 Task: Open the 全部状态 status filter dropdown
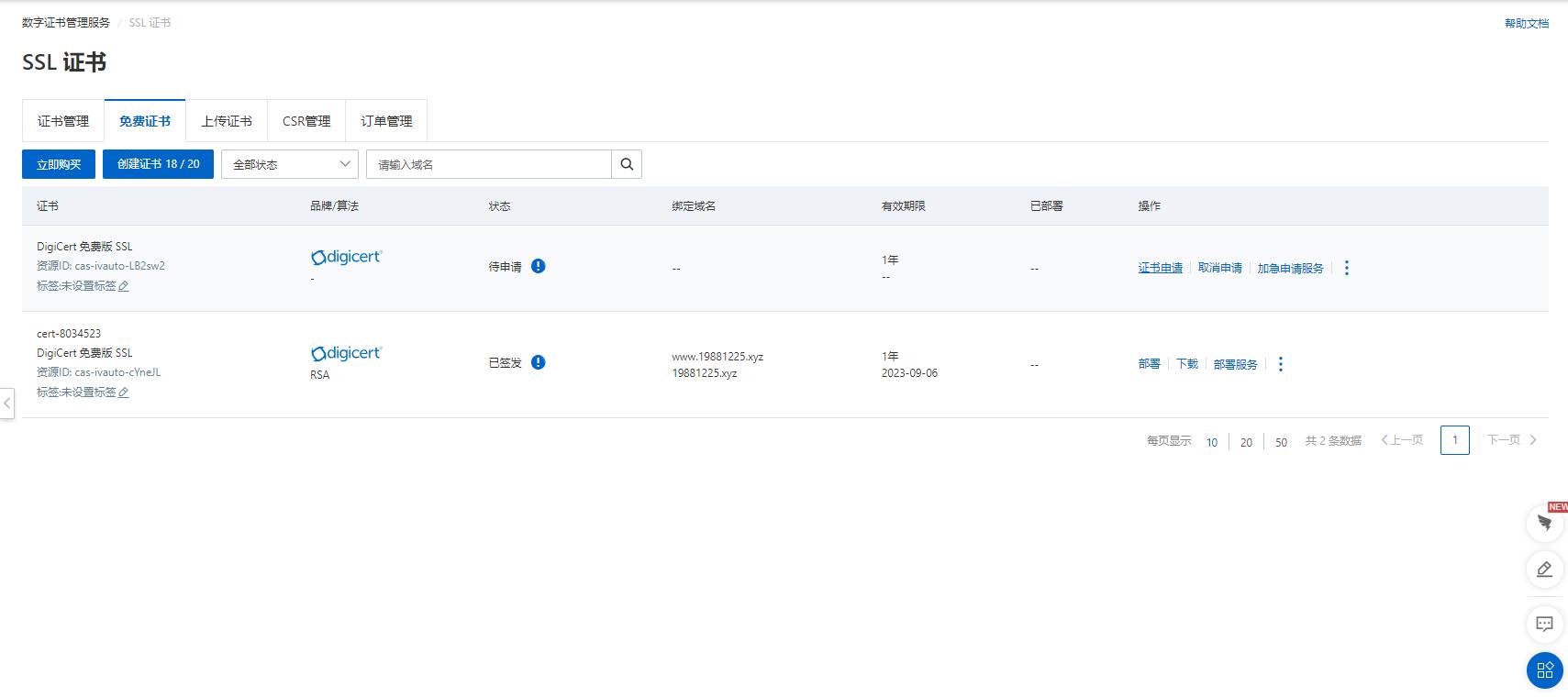pos(290,164)
